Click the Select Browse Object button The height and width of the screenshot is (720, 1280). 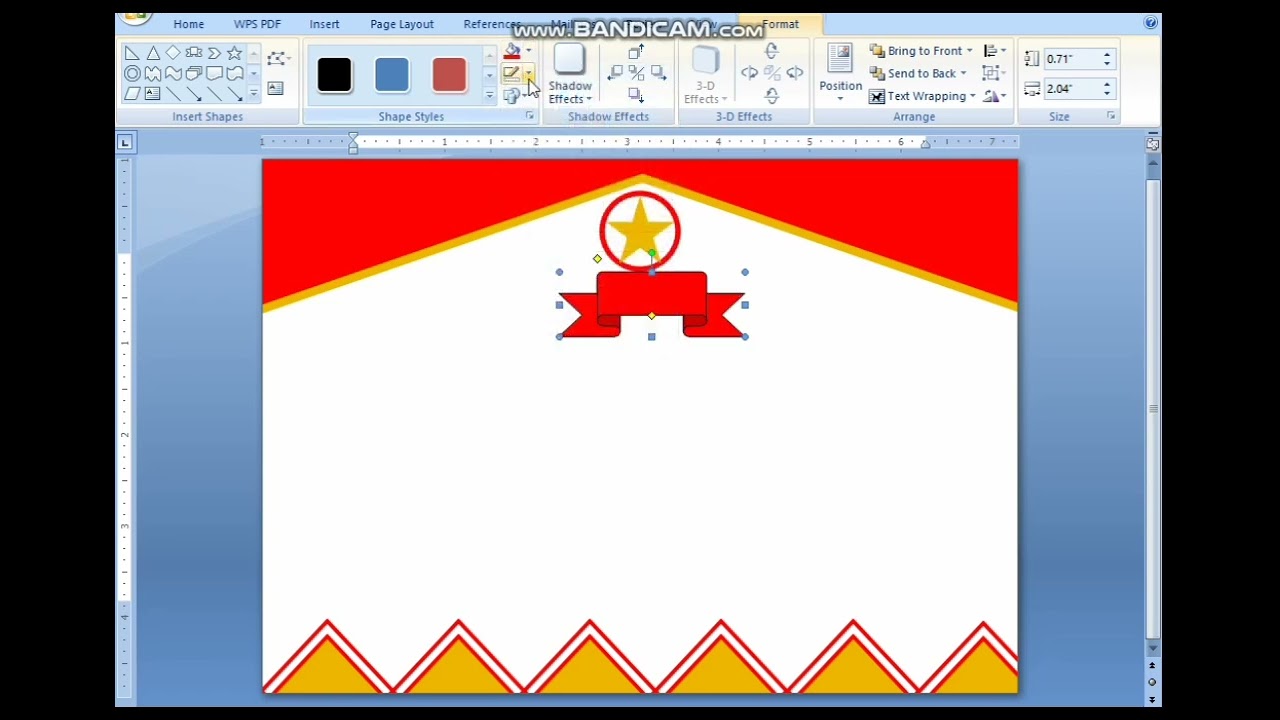[x=1152, y=682]
